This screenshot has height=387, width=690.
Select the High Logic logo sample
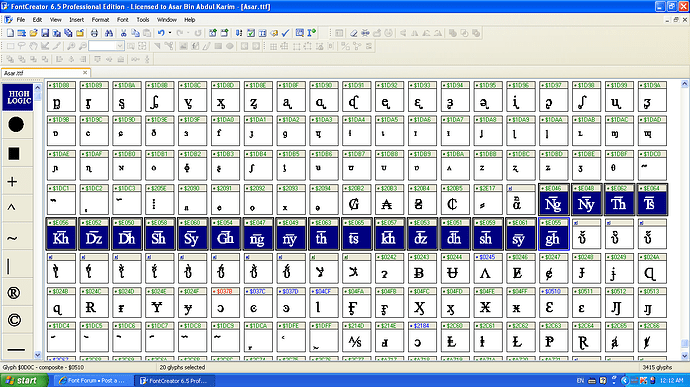click(18, 97)
